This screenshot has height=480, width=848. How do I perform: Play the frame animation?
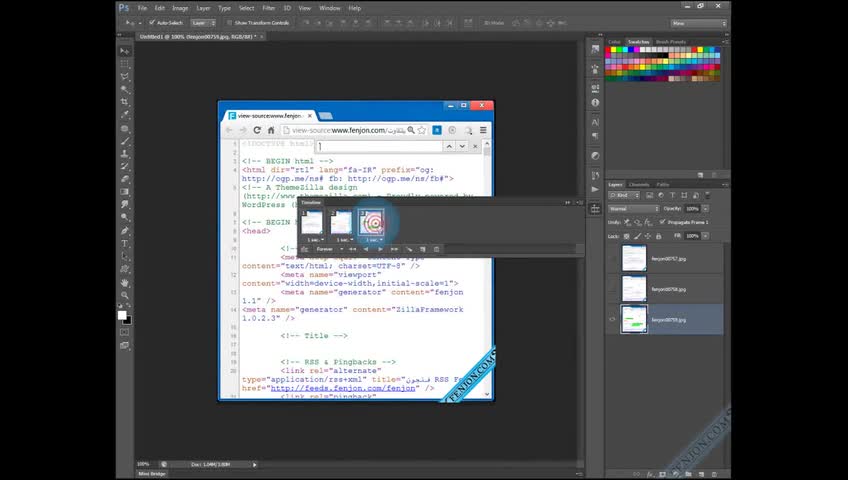380,249
